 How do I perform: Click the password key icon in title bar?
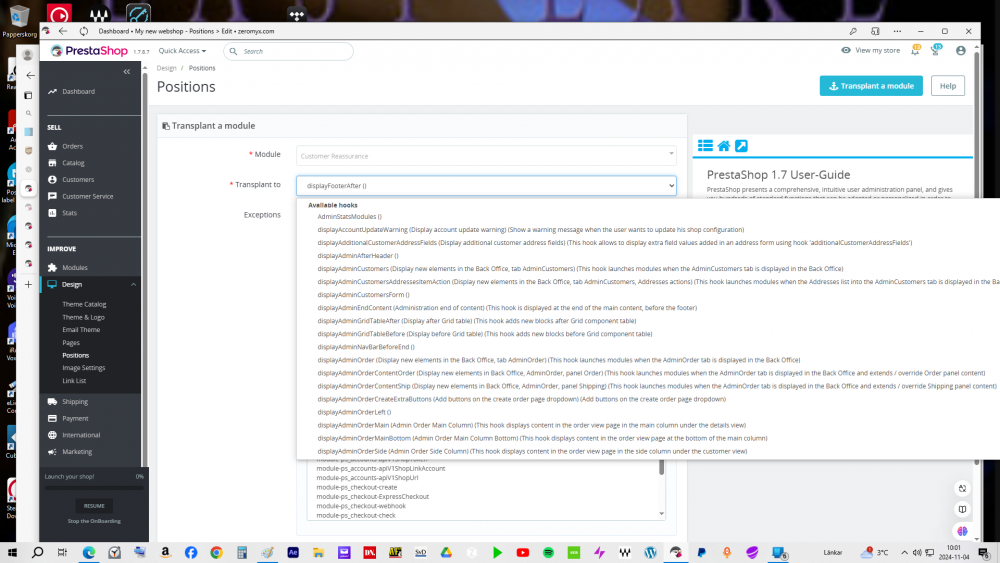click(853, 31)
